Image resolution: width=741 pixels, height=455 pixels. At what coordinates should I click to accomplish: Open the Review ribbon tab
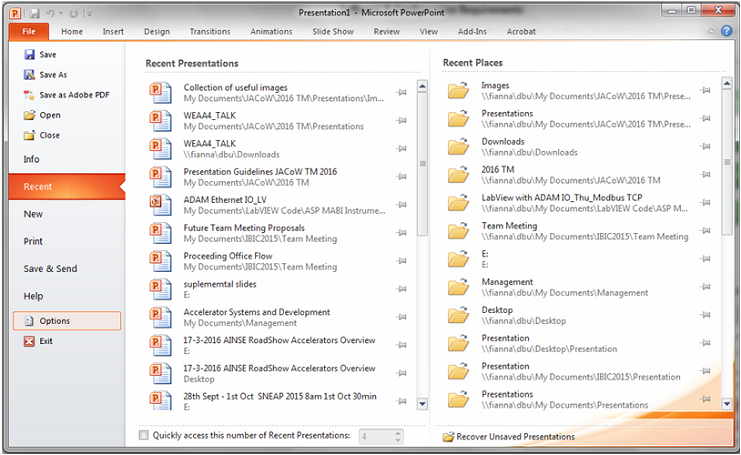(387, 32)
